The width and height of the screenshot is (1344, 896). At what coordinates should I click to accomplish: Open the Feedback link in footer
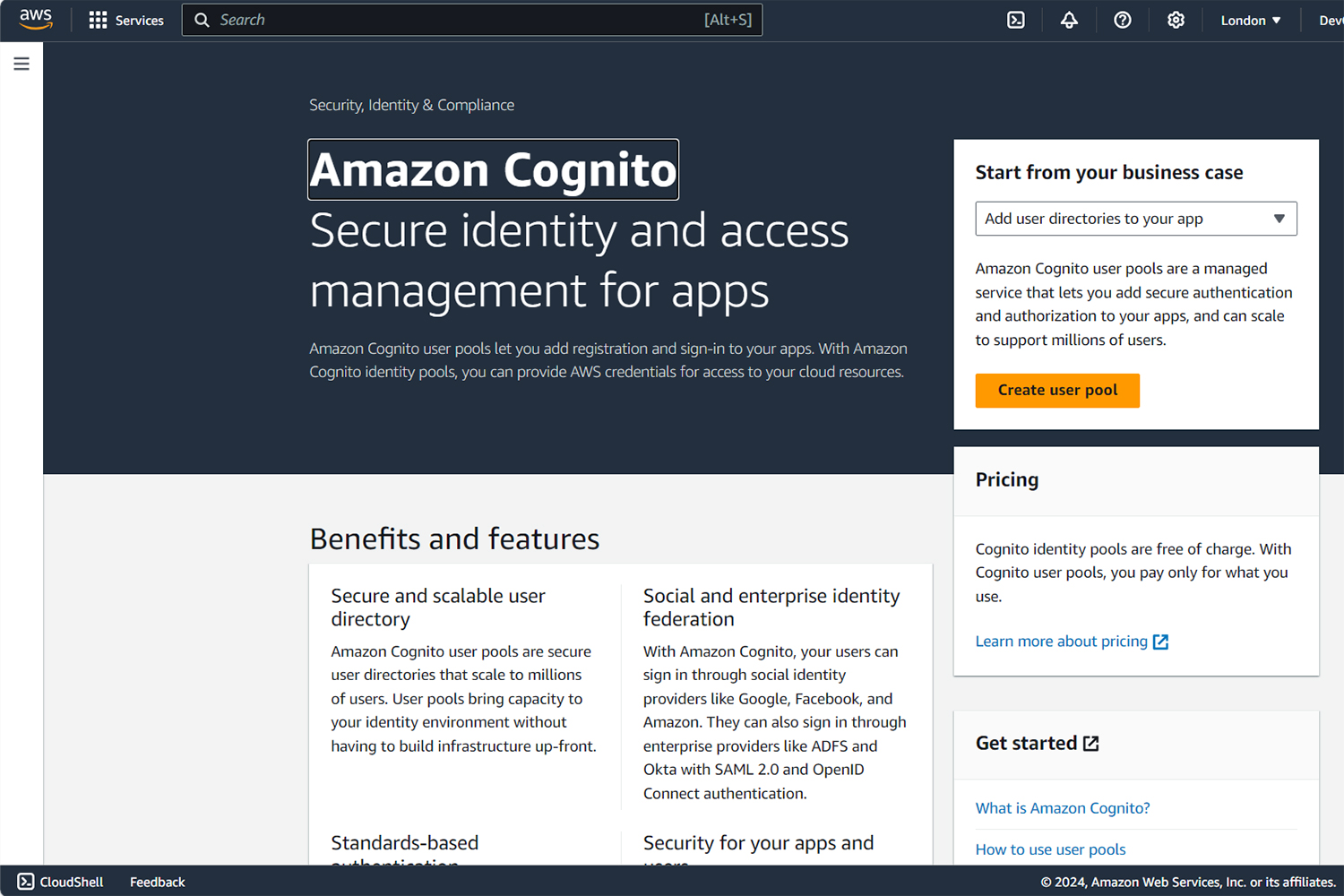click(x=158, y=882)
